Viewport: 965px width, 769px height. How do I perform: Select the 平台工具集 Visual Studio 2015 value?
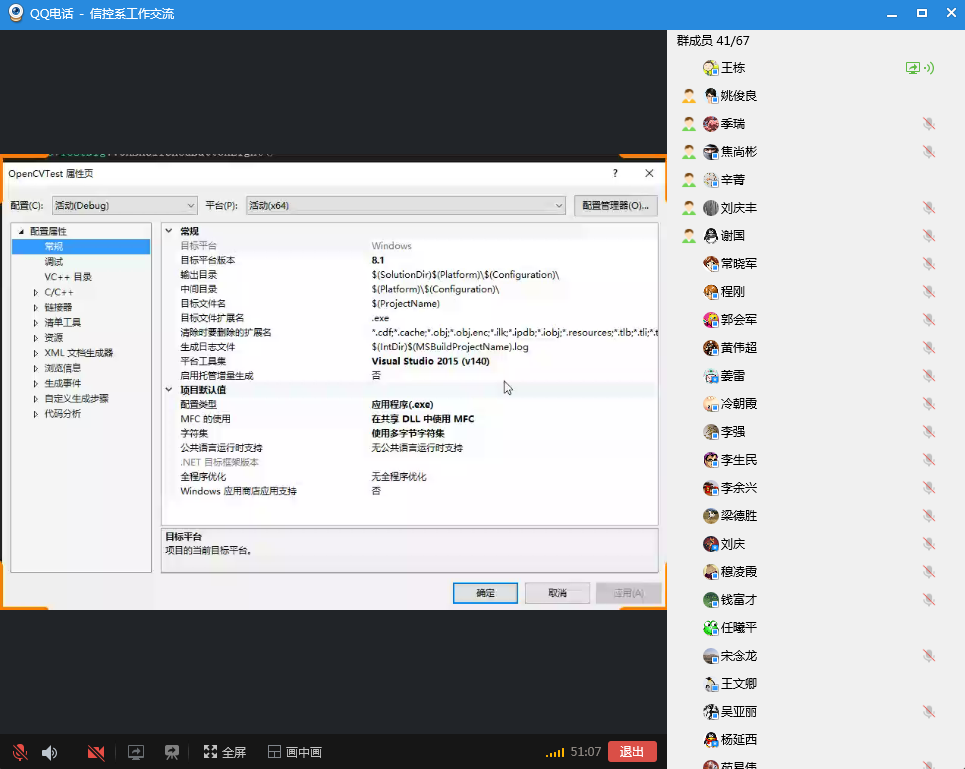(x=430, y=361)
